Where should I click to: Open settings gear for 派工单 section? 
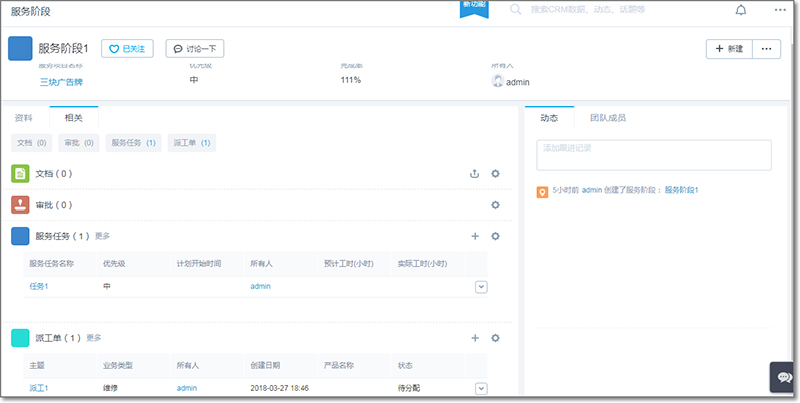[495, 338]
